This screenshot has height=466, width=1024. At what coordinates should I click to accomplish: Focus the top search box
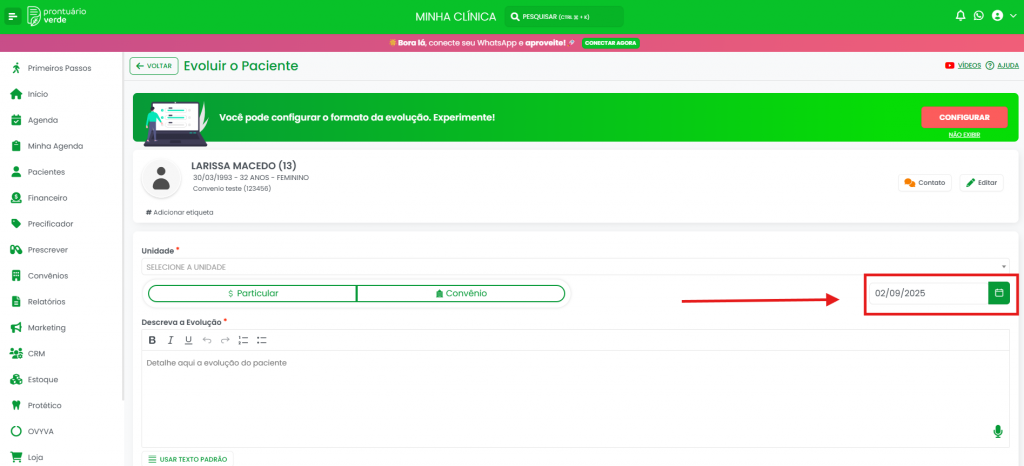563,17
